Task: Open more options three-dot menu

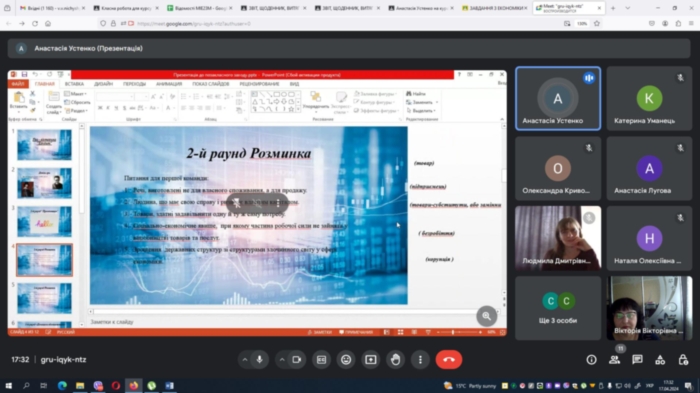Action: (x=420, y=360)
